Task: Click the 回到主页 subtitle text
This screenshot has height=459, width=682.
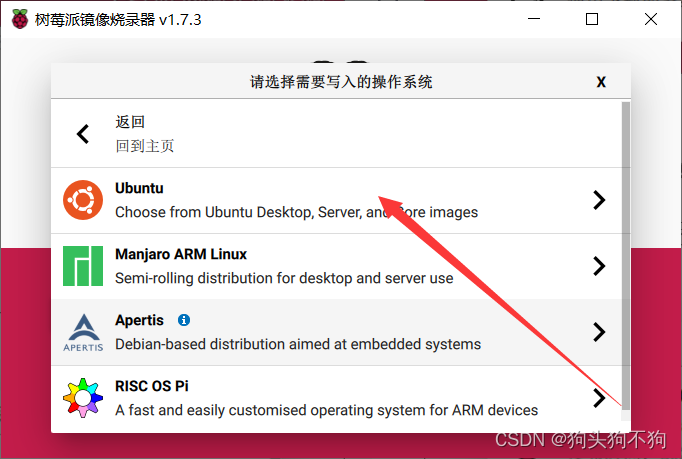Action: pyautogui.click(x=145, y=146)
